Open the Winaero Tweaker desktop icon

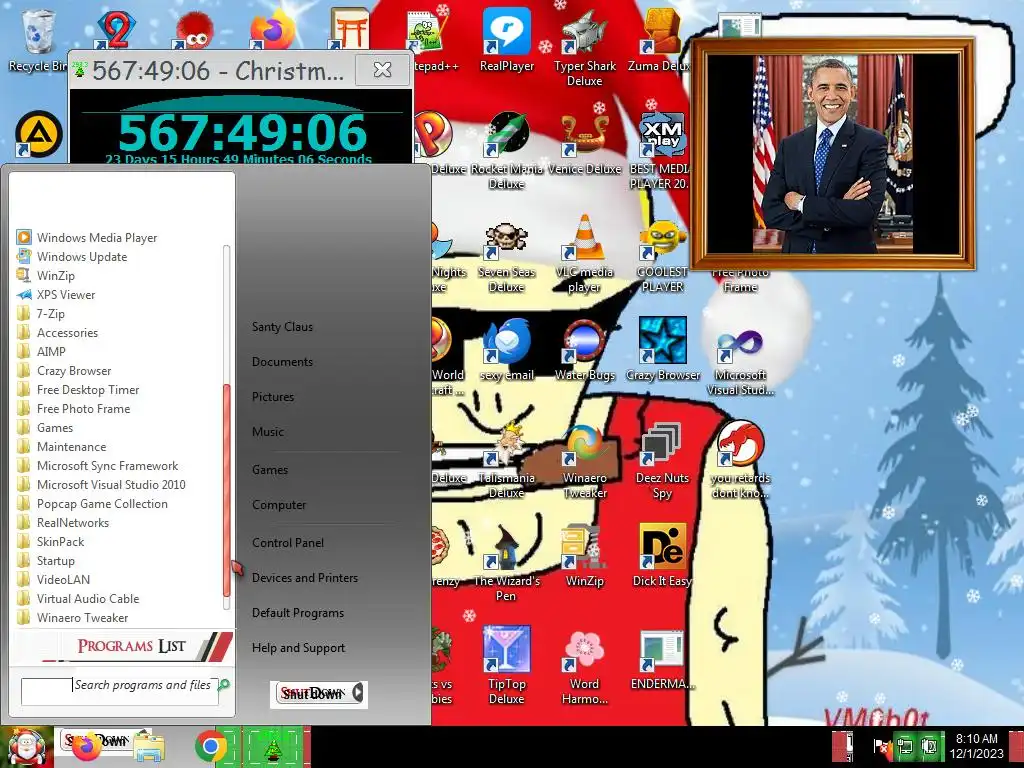point(584,460)
